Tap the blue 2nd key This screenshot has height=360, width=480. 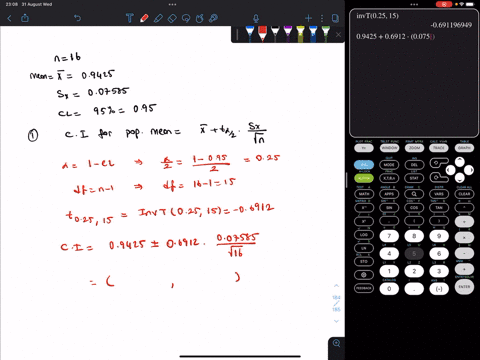pyautogui.click(x=364, y=165)
